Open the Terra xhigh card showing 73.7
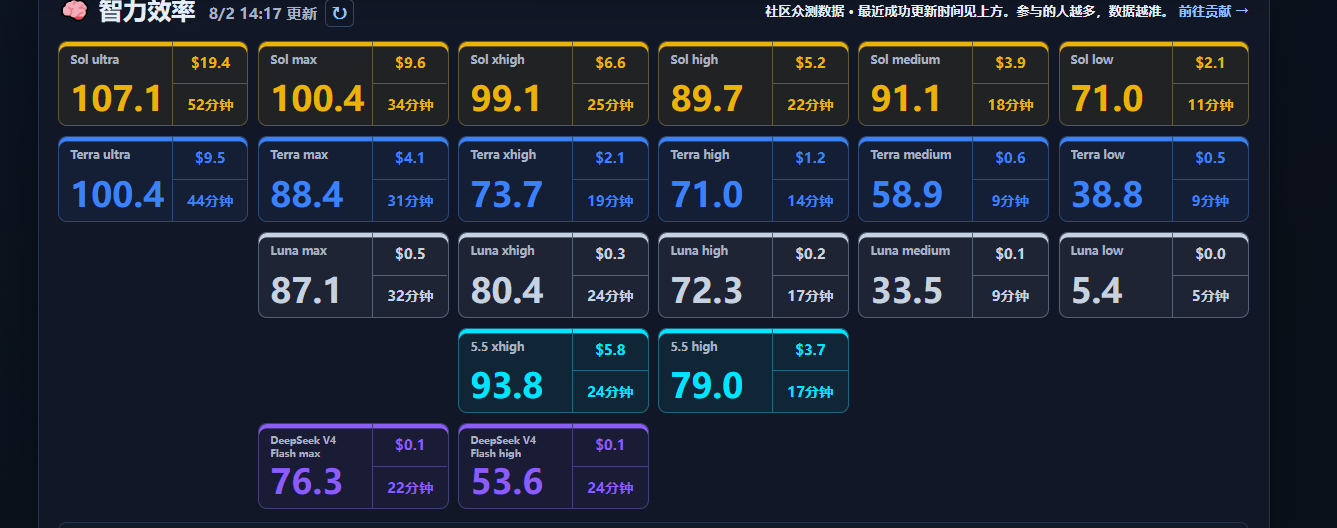Viewport: 1337px width, 528px height. (x=553, y=179)
